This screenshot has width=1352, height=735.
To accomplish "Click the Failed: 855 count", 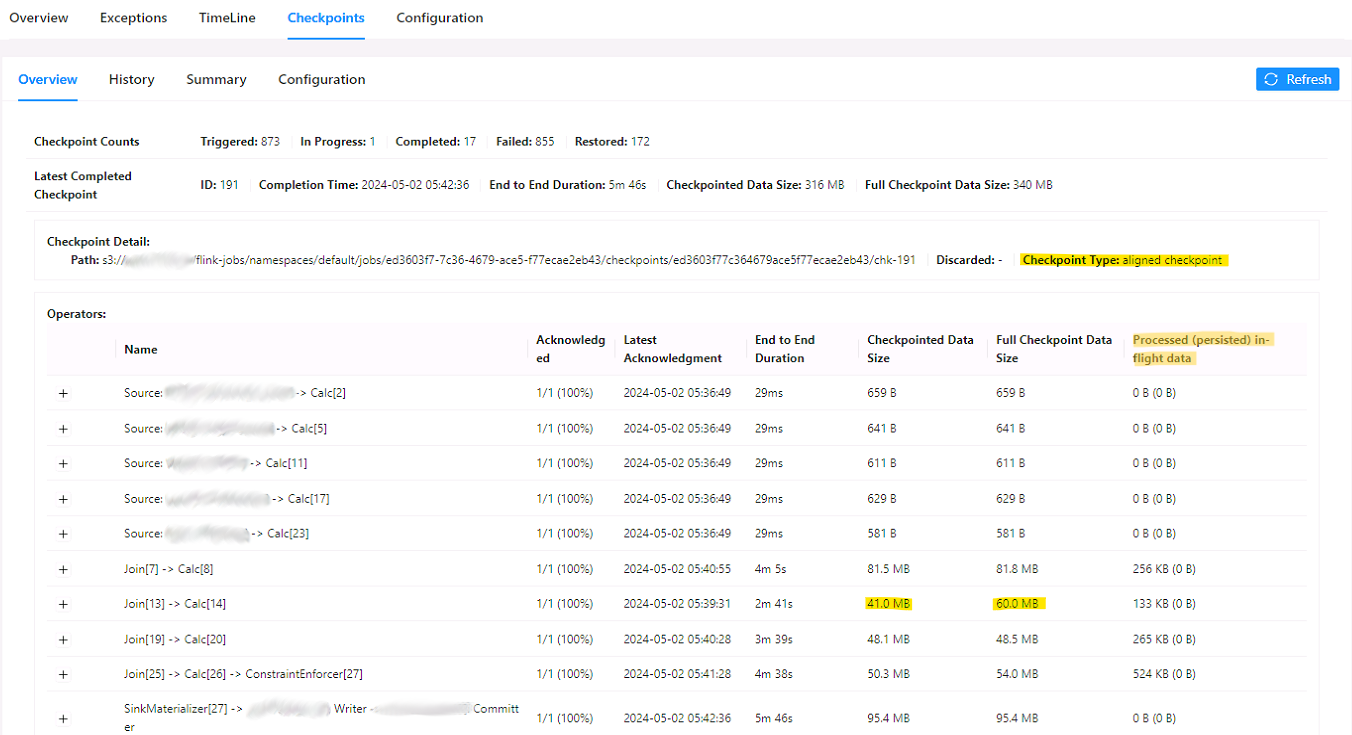I will pyautogui.click(x=525, y=142).
